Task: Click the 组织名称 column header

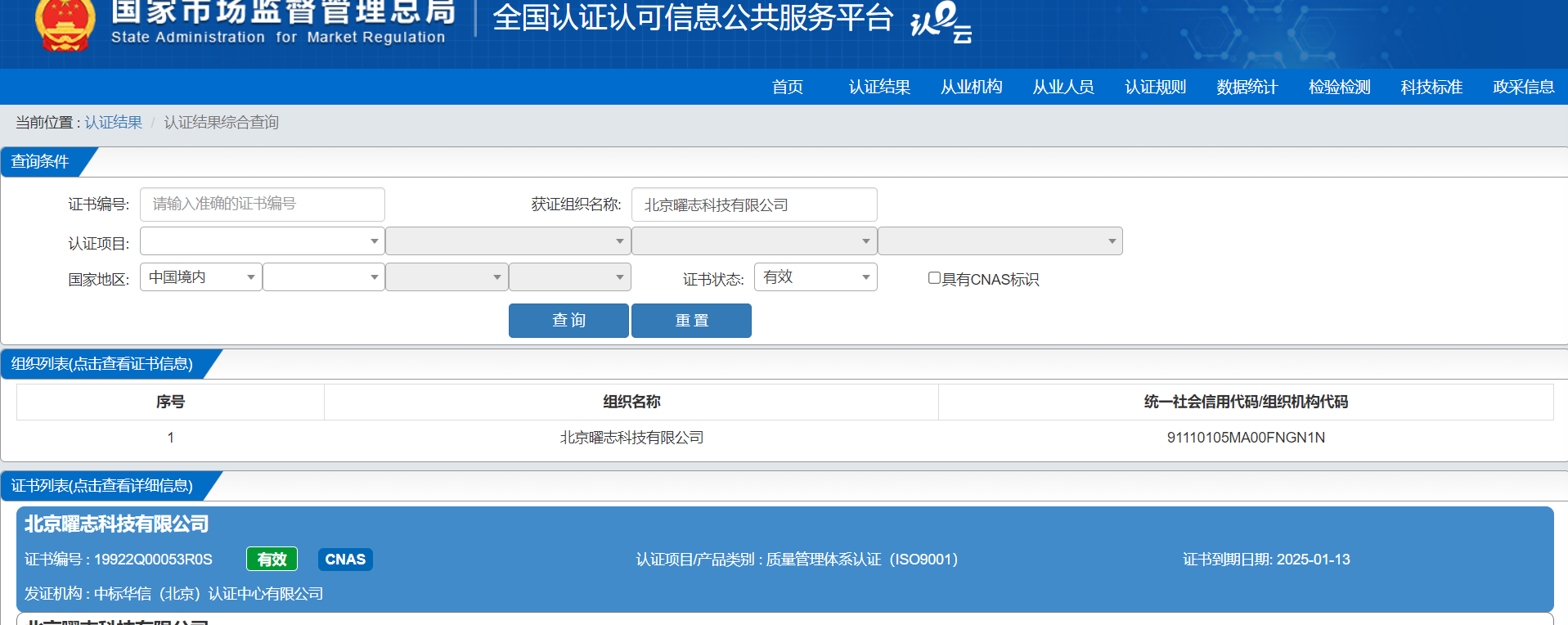Action: (631, 402)
